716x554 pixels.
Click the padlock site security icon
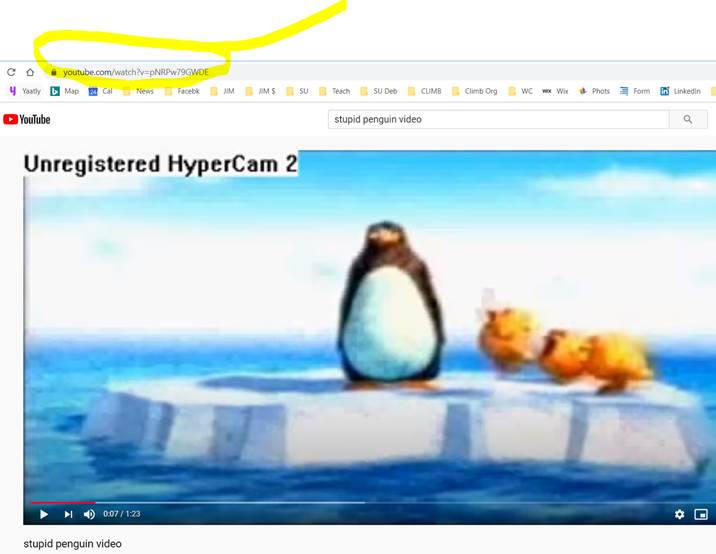point(54,72)
